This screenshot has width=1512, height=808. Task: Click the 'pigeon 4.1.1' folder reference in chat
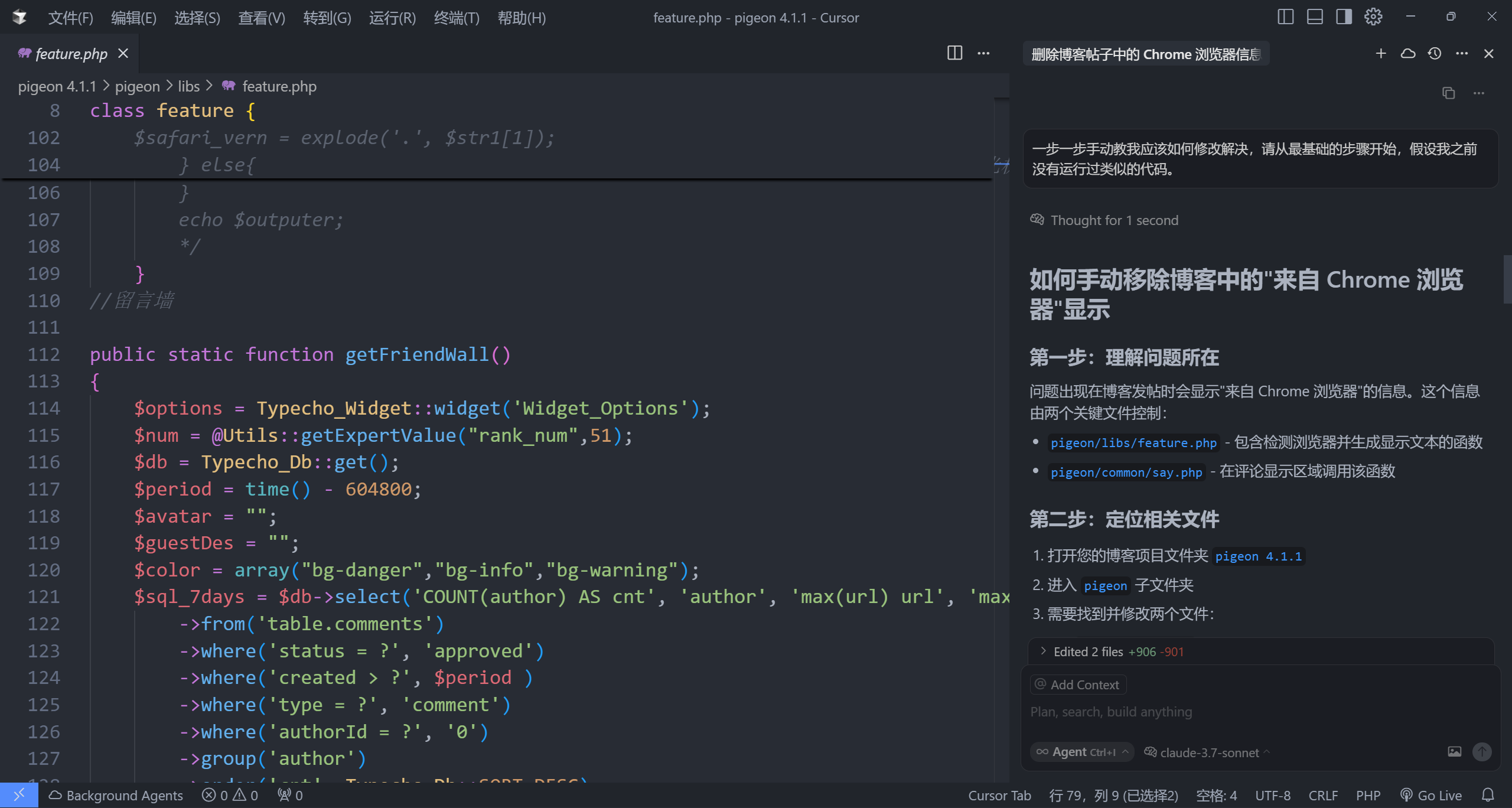1259,556
